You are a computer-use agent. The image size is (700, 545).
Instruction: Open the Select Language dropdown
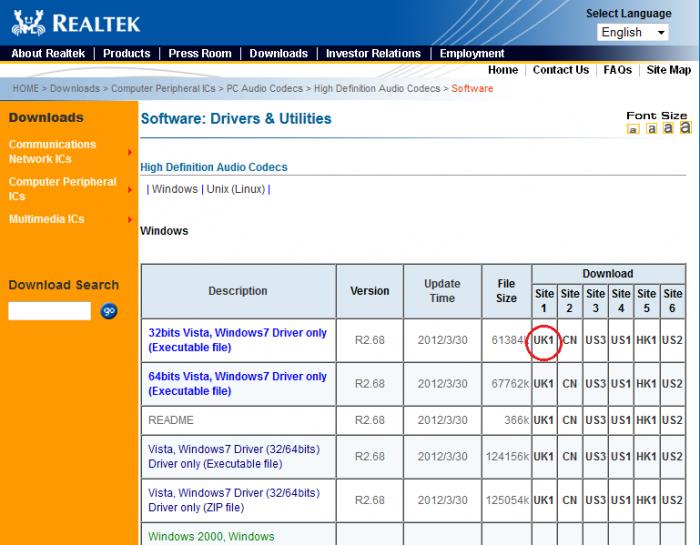point(633,32)
